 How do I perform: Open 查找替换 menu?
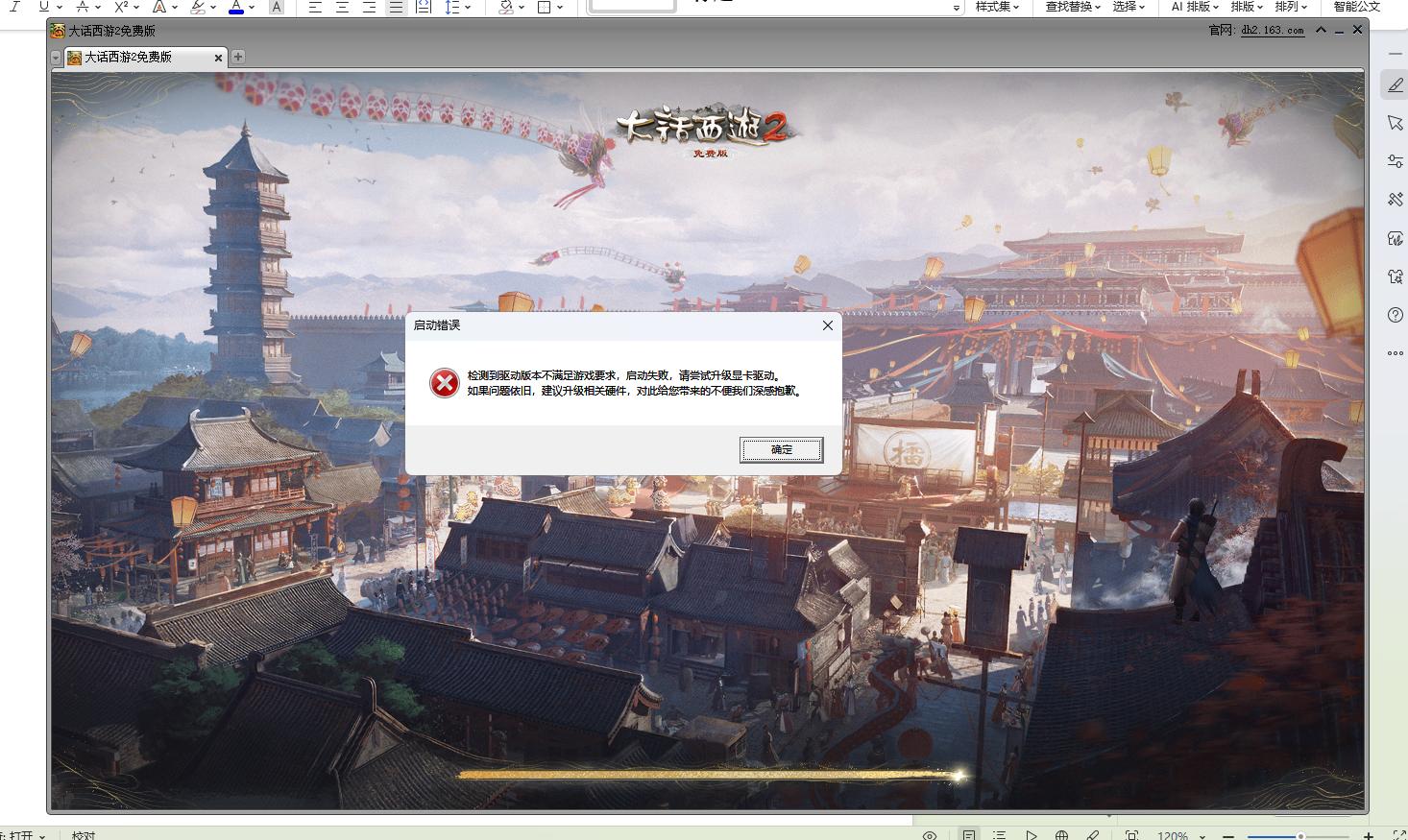(x=1072, y=7)
